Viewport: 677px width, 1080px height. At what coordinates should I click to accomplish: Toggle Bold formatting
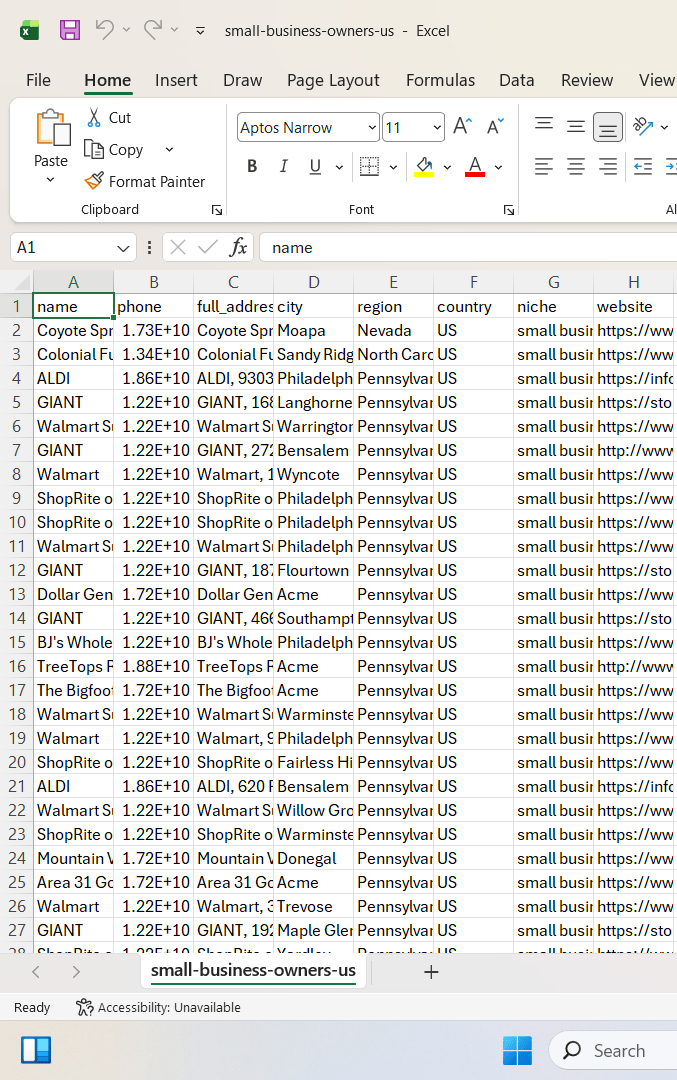[252, 167]
